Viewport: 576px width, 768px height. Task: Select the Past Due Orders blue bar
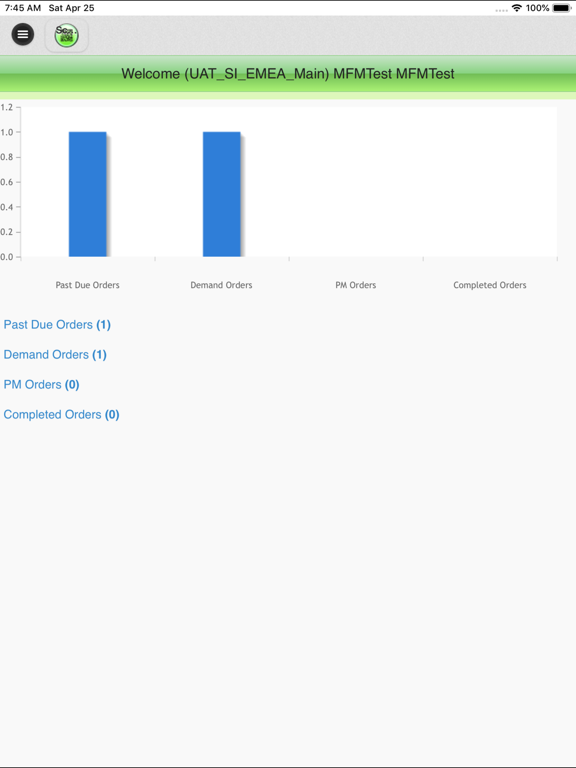(x=88, y=194)
